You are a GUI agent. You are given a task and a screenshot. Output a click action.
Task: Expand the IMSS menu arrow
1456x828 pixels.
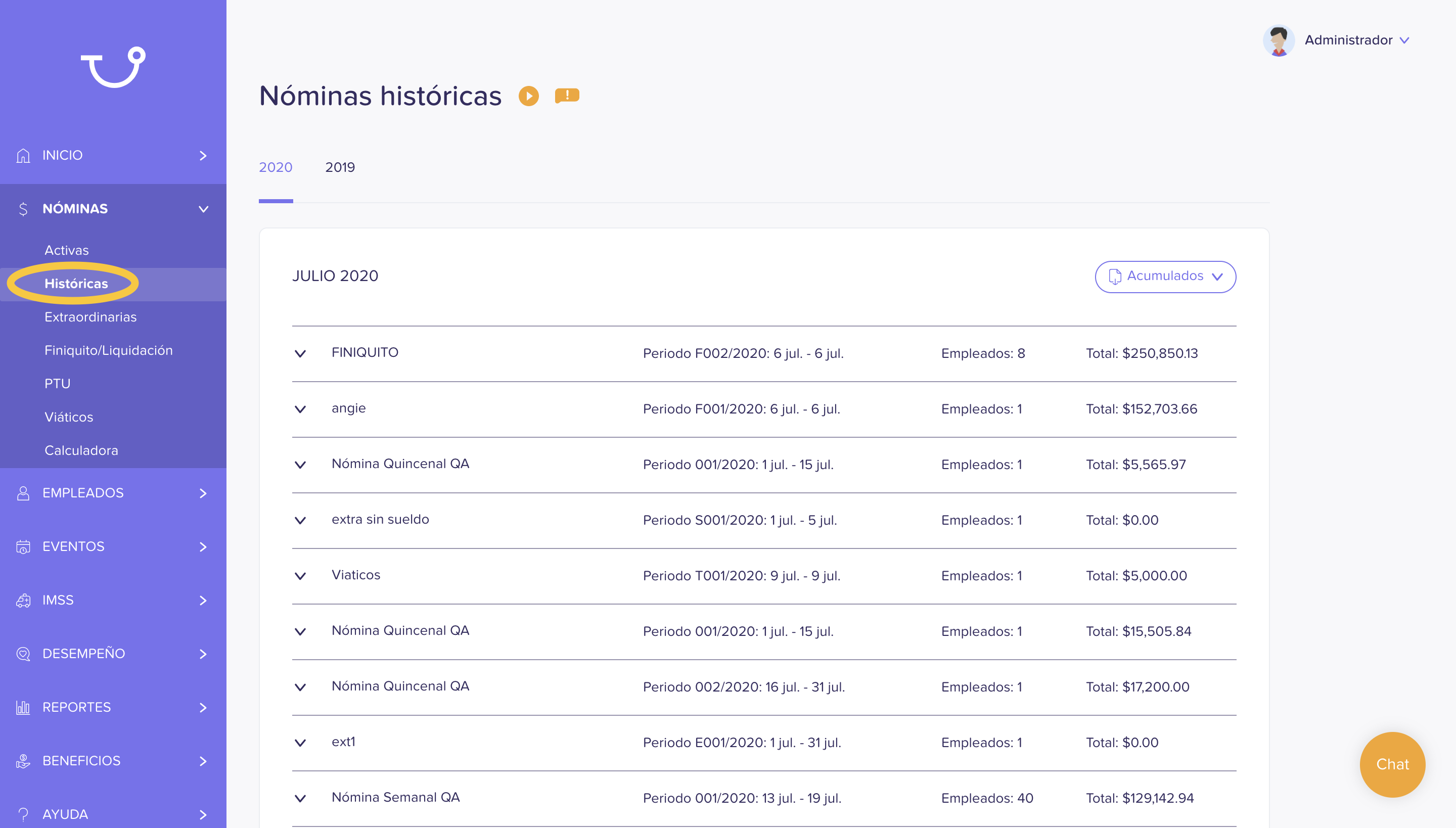click(203, 600)
